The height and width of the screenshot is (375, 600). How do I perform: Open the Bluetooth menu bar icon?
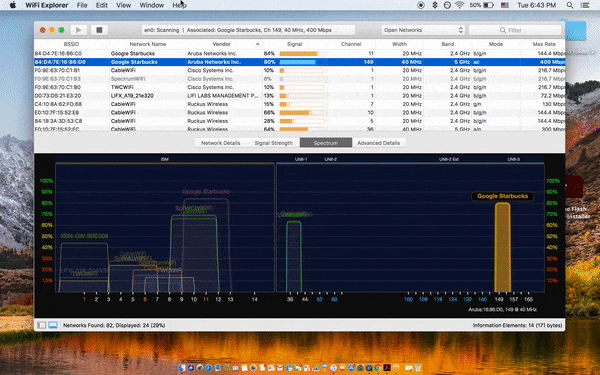[x=435, y=5]
